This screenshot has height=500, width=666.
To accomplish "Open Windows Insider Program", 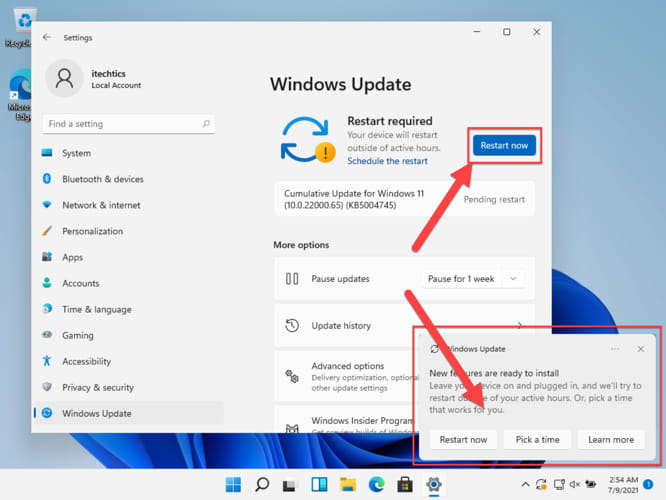I will (x=346, y=420).
